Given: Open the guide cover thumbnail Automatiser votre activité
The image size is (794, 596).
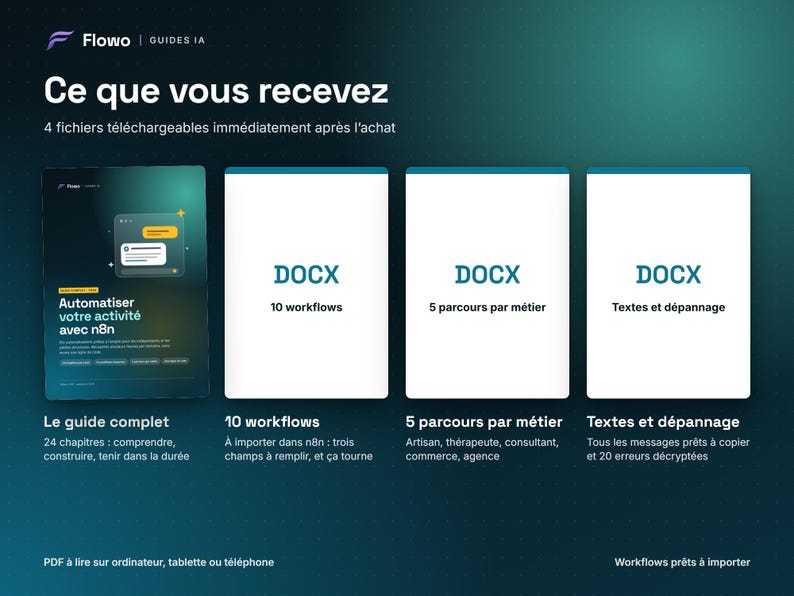Looking at the screenshot, I should click(x=126, y=283).
